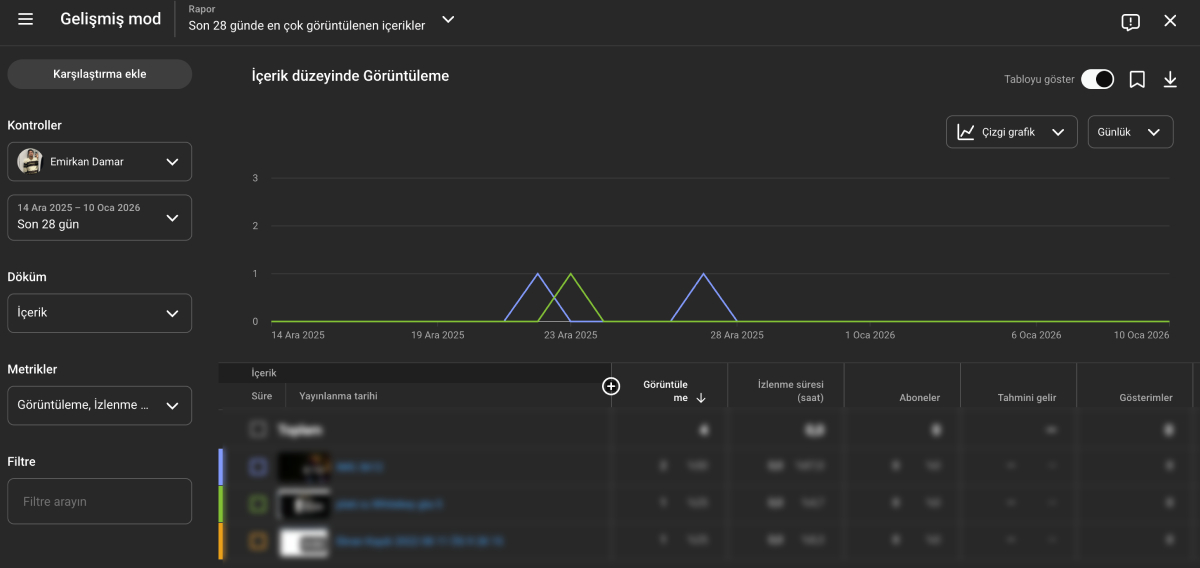The width and height of the screenshot is (1200, 568).
Task: Click the plus icon to add metric
Action: [611, 386]
